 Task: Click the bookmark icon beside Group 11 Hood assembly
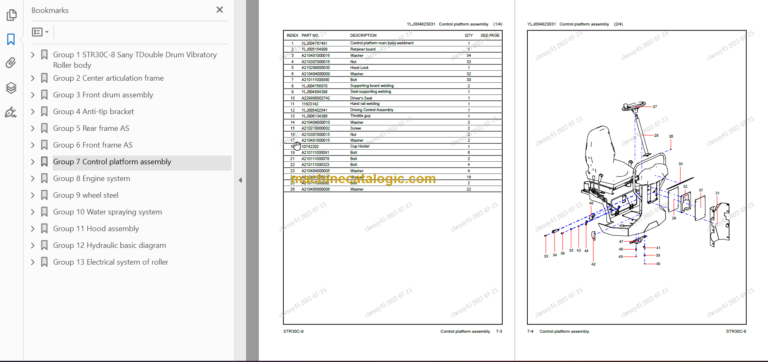point(44,228)
